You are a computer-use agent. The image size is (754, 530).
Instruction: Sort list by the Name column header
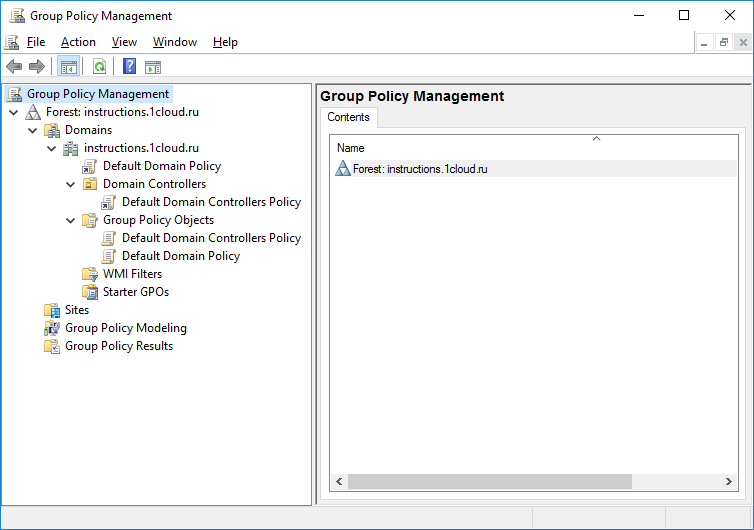pos(351,148)
